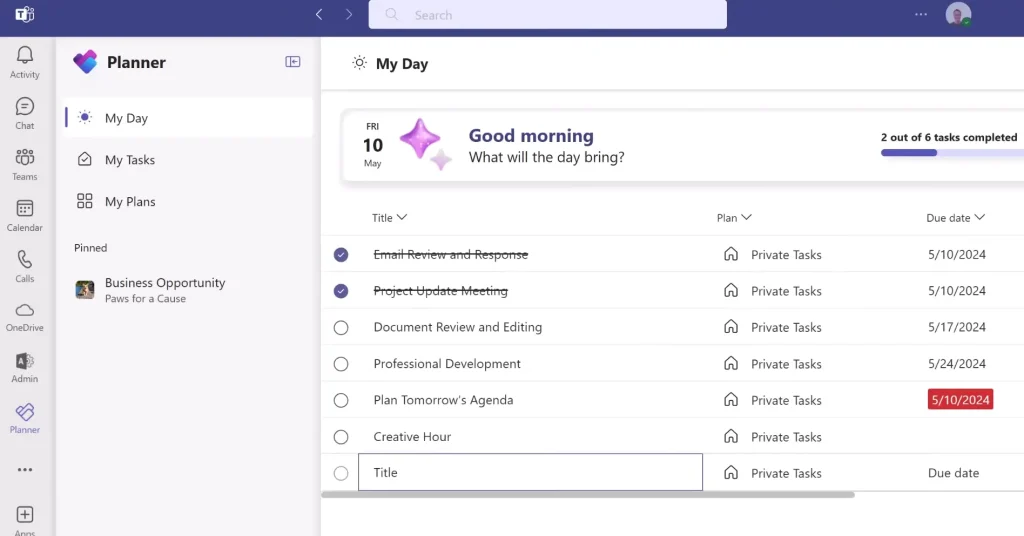This screenshot has width=1024, height=536.
Task: Mark Creative Hour task as complete
Action: [x=341, y=437]
